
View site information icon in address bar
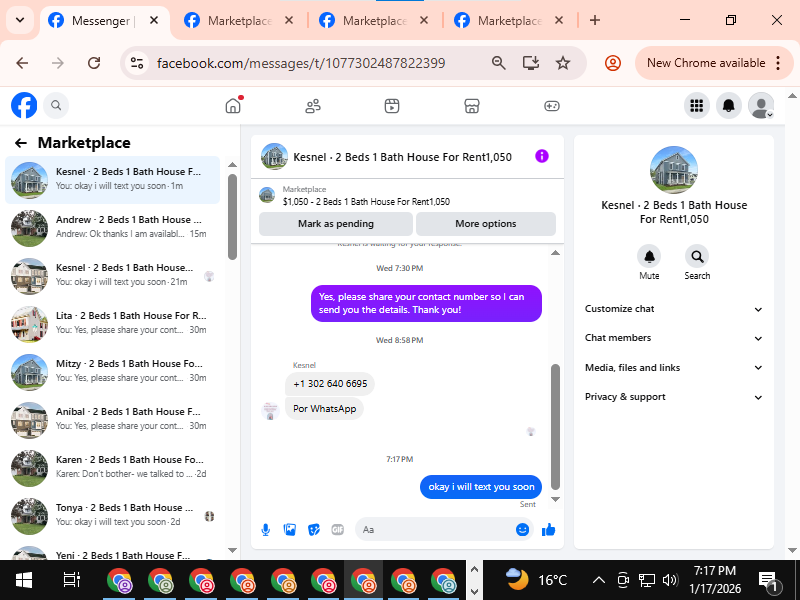click(x=137, y=63)
